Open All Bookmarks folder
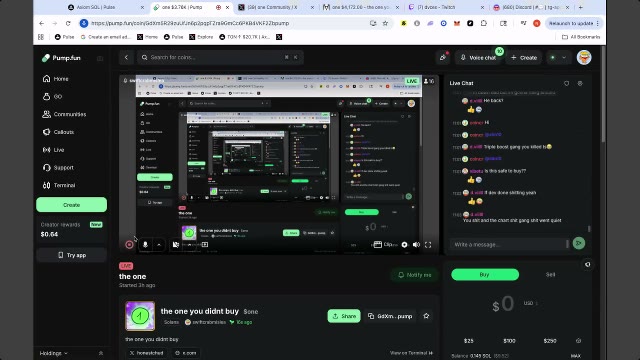This screenshot has width=640, height=360. pyautogui.click(x=581, y=37)
